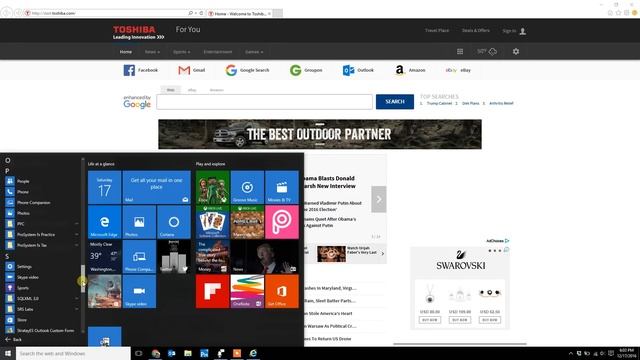
Task: Open the page settings gear icon
Action: coord(516,52)
